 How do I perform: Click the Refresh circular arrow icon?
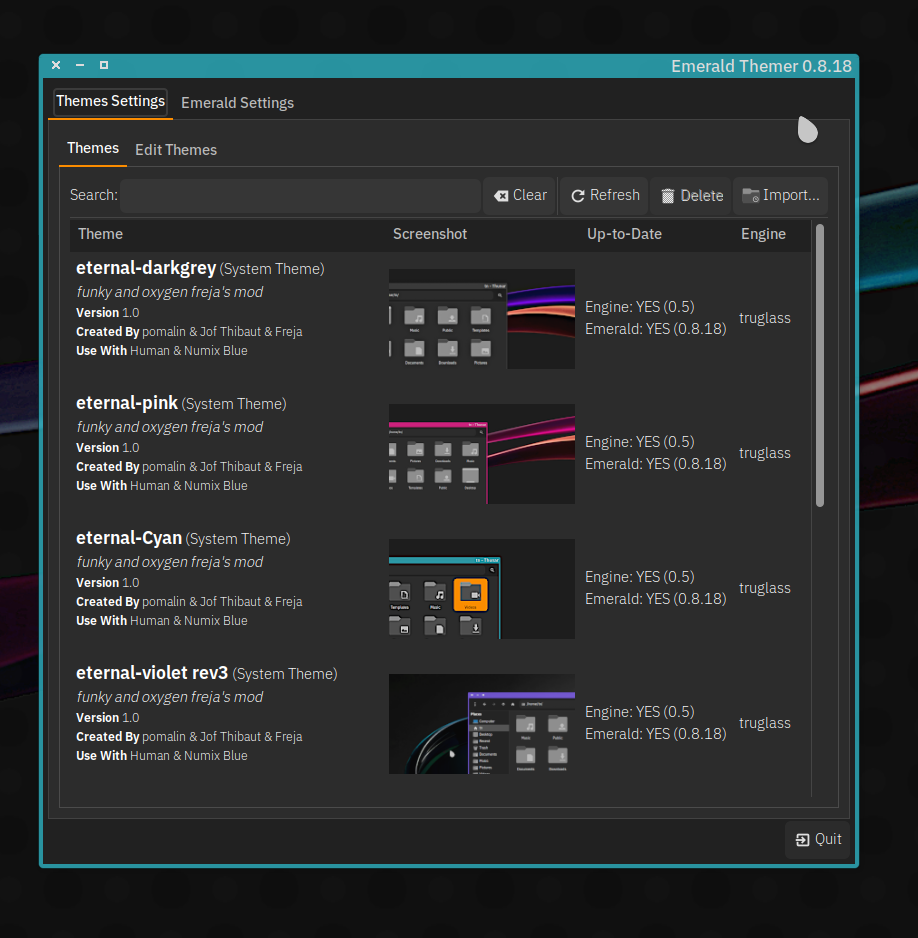[578, 196]
